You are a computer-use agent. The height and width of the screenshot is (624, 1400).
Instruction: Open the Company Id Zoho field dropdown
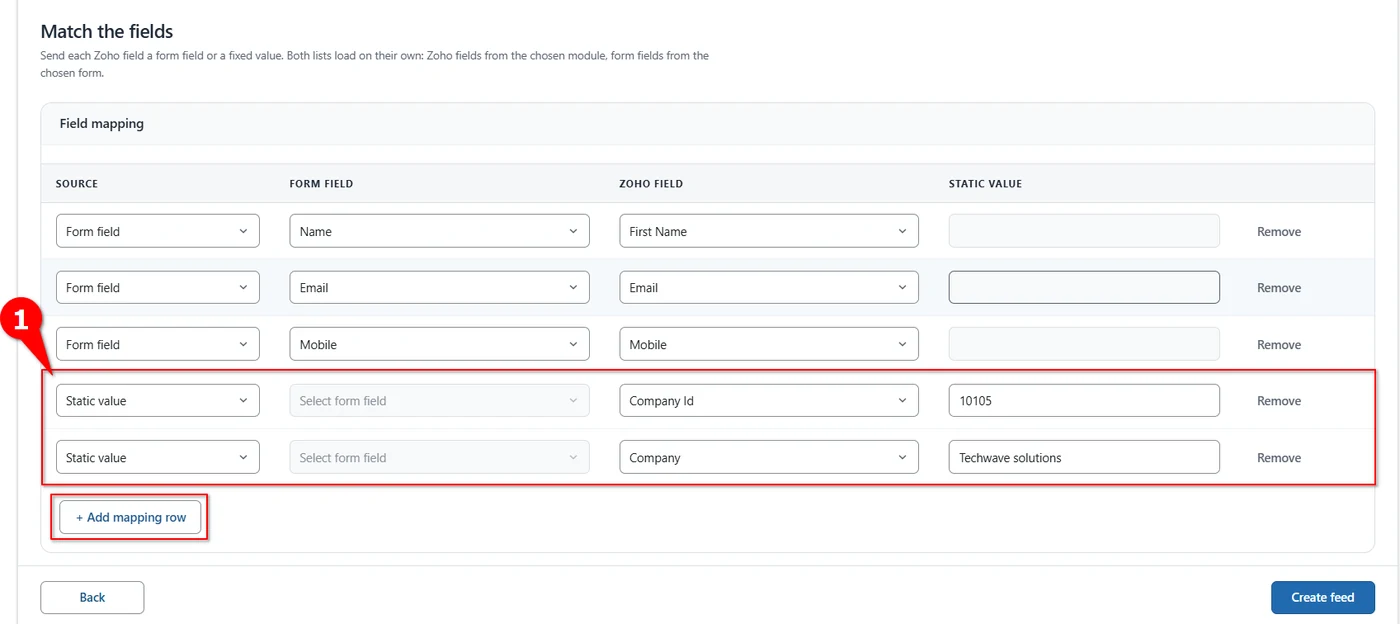(769, 401)
